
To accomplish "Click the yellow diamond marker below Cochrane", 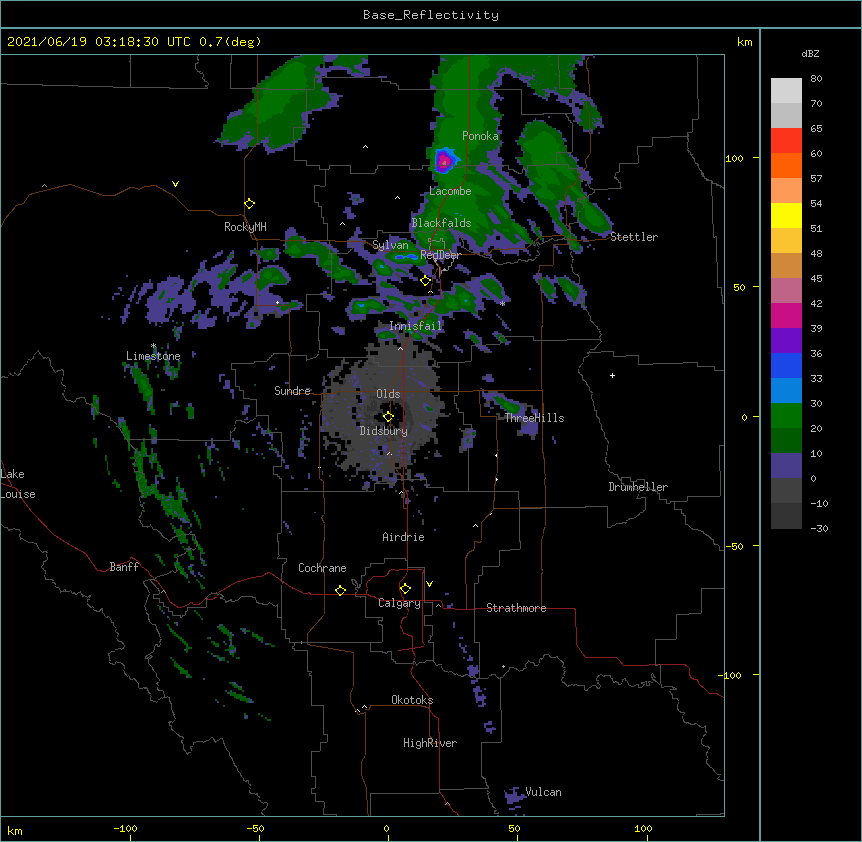I will pos(340,590).
